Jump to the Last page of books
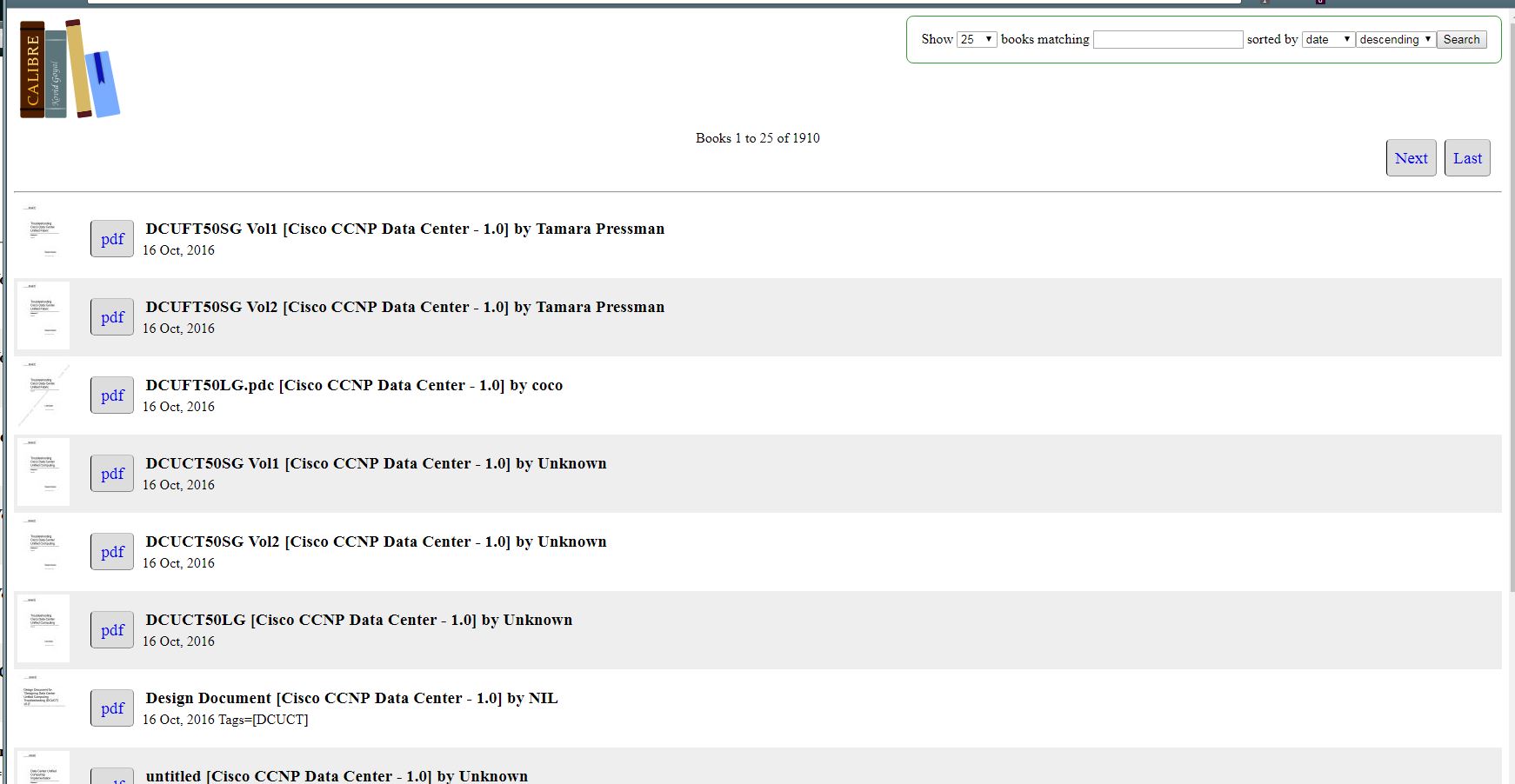 click(x=1467, y=158)
